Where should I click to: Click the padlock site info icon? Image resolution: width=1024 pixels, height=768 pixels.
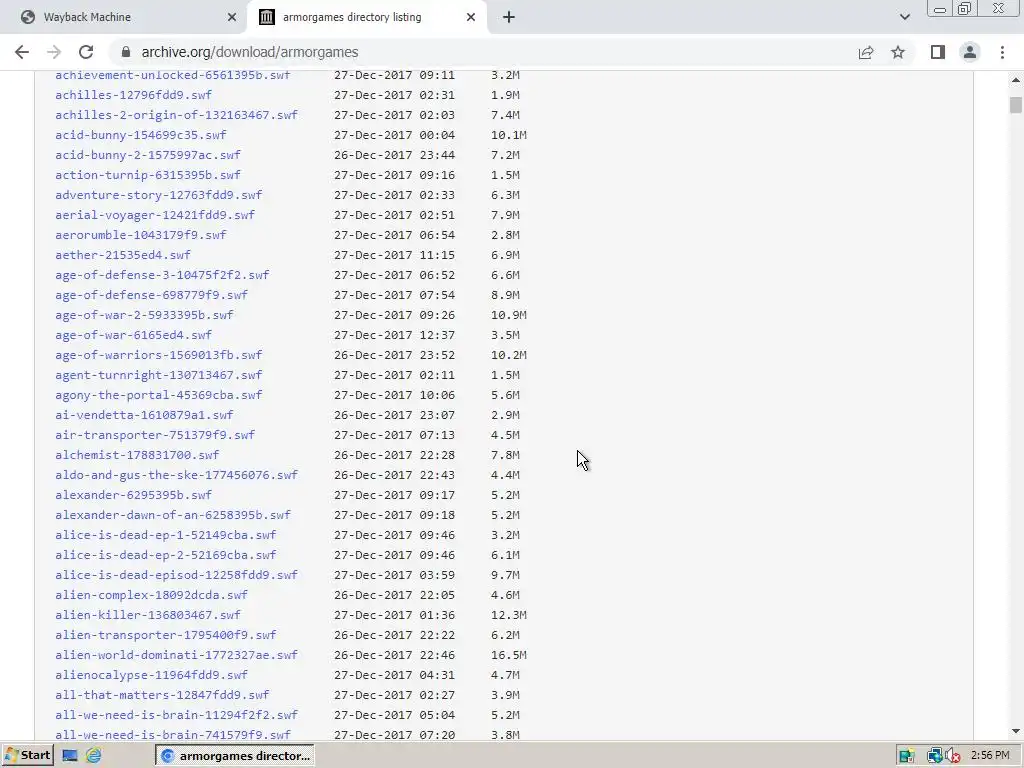point(127,52)
